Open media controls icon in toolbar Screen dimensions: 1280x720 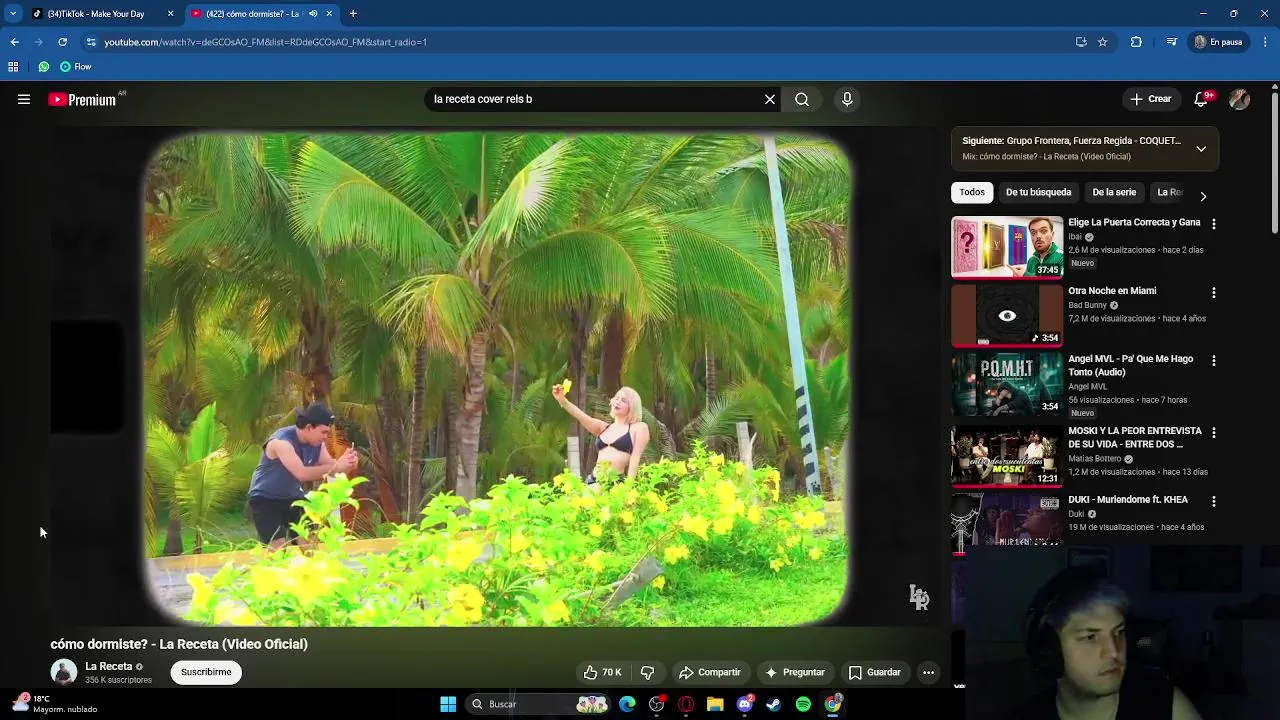click(1171, 42)
